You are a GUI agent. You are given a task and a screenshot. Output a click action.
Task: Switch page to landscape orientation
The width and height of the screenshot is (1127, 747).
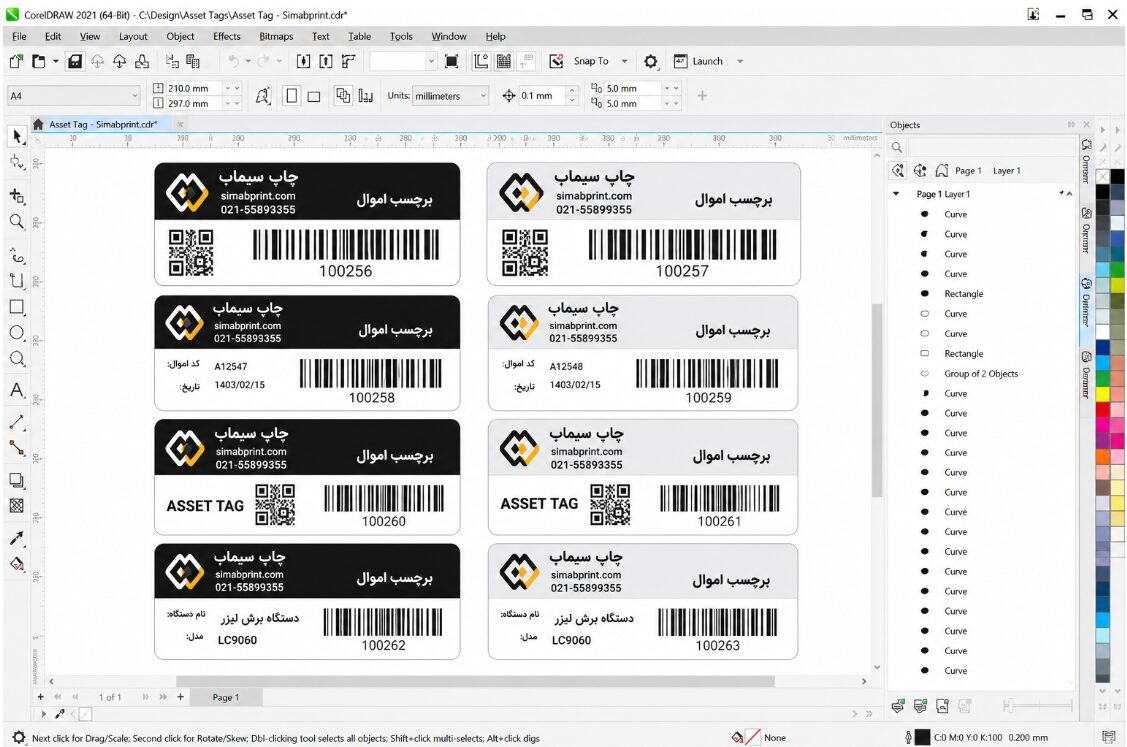[x=314, y=96]
